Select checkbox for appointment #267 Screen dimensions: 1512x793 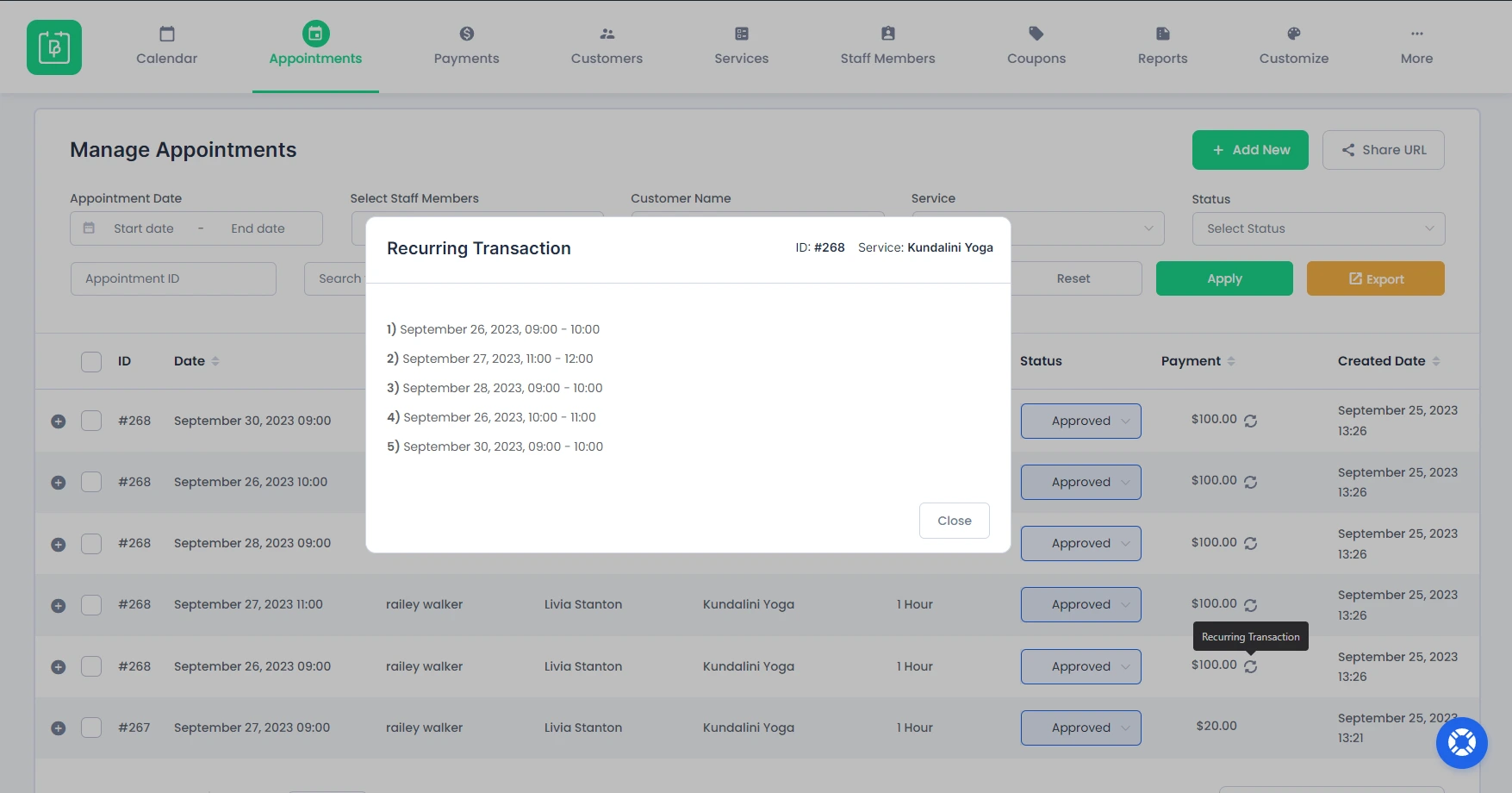pos(91,727)
